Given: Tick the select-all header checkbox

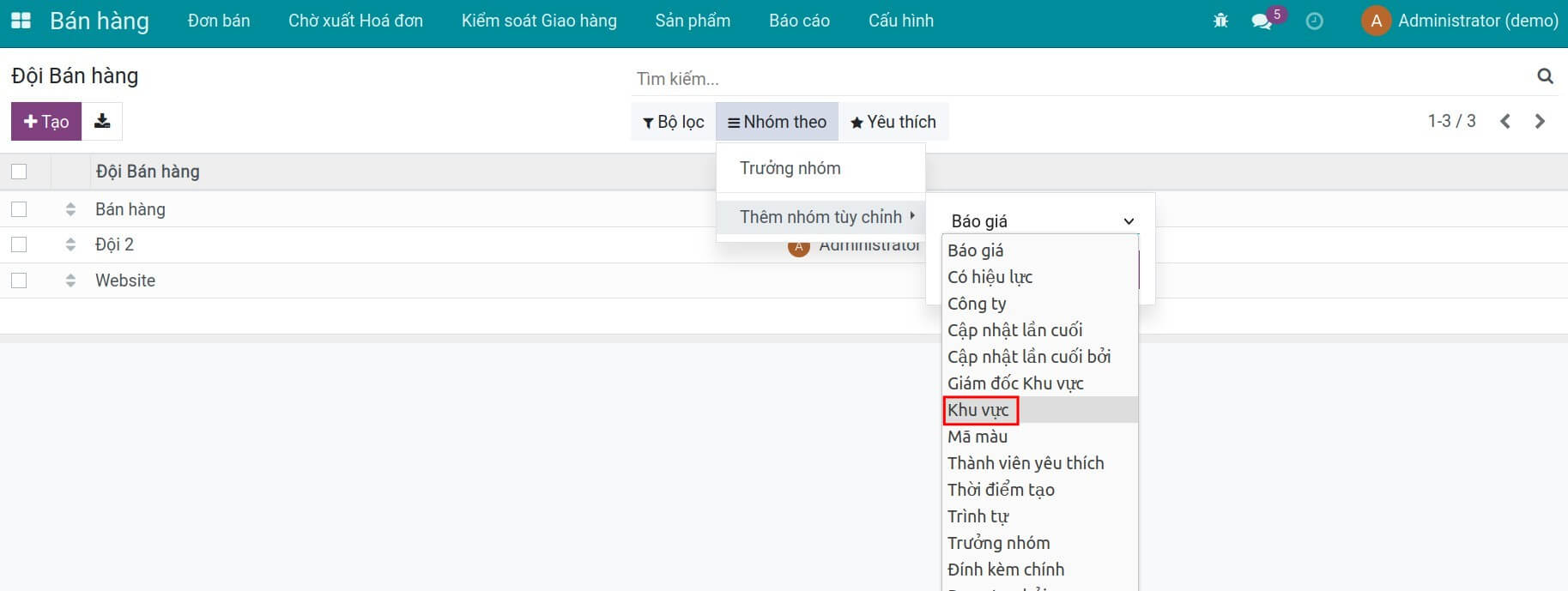Looking at the screenshot, I should 19,172.
